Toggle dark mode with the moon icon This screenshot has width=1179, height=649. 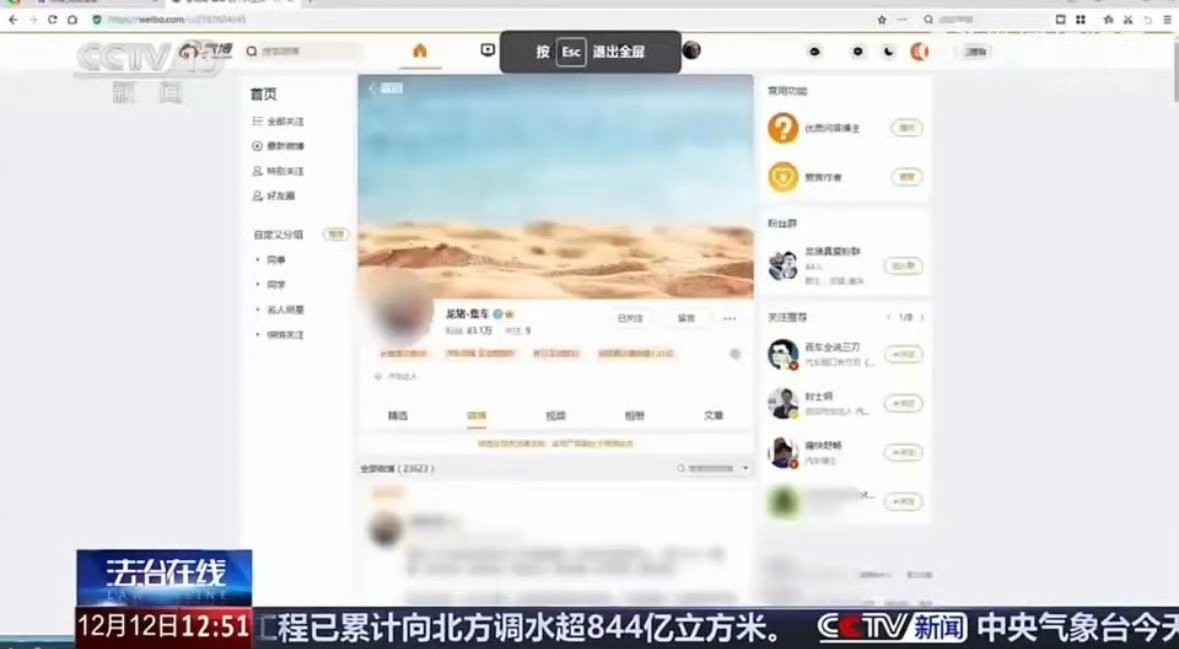pos(887,51)
